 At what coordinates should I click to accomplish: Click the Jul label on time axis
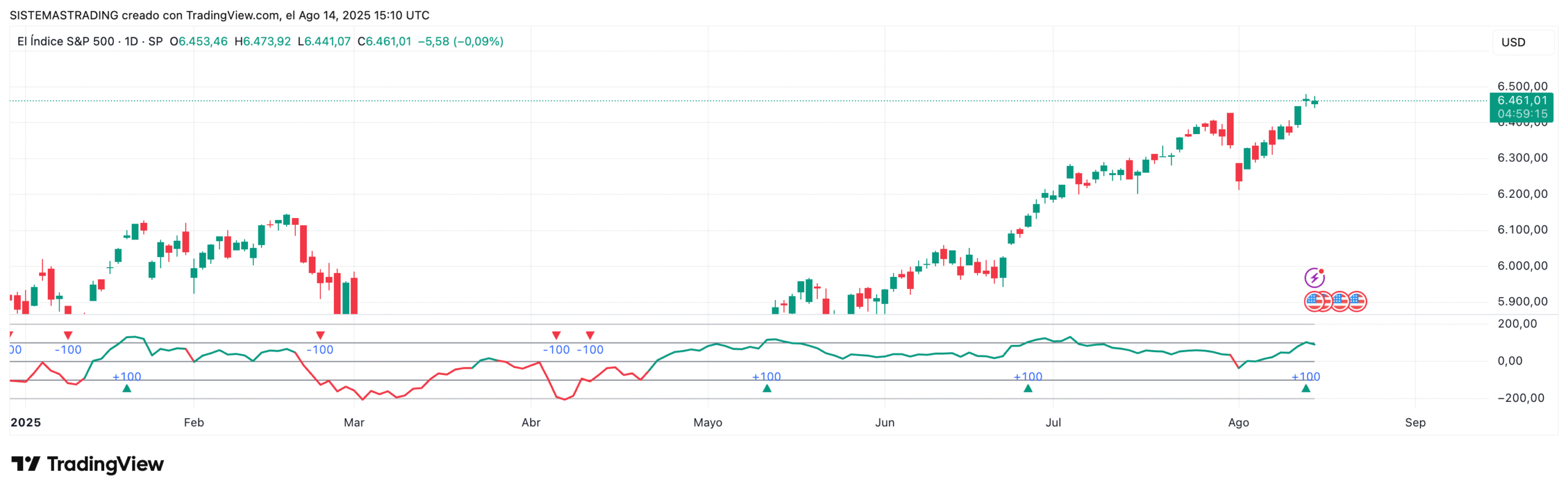click(x=1053, y=423)
